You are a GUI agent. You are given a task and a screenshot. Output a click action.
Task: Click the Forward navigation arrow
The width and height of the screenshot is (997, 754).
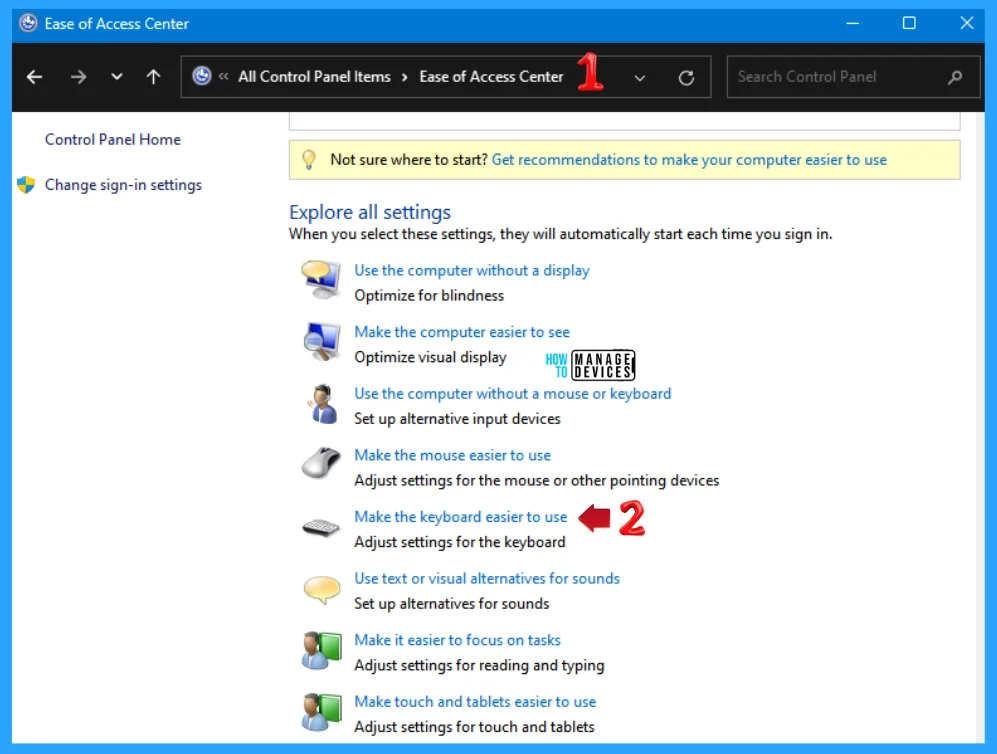[78, 77]
